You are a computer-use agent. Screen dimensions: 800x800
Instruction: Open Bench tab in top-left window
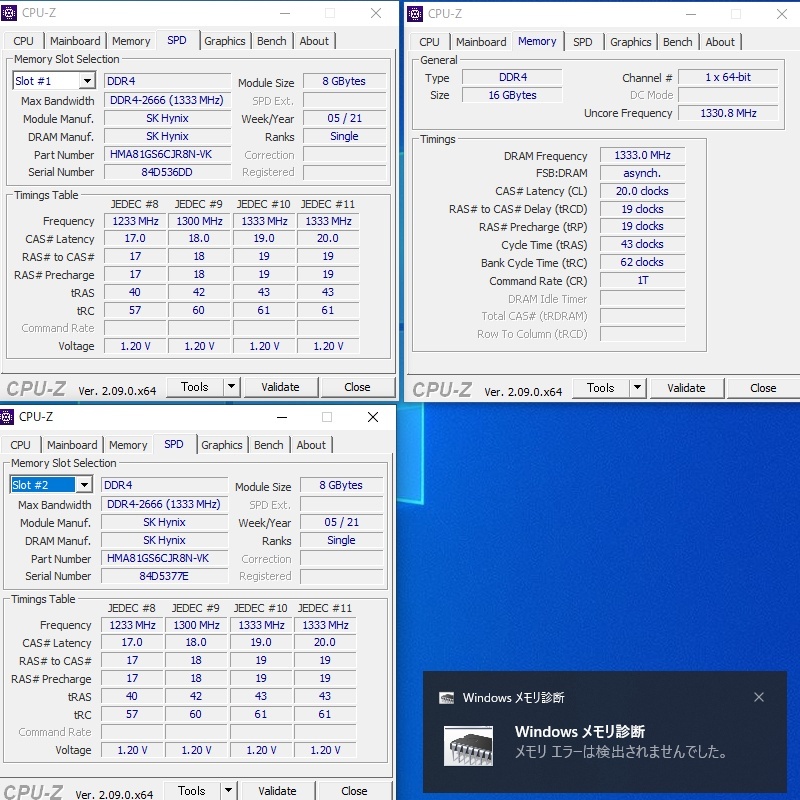click(271, 41)
